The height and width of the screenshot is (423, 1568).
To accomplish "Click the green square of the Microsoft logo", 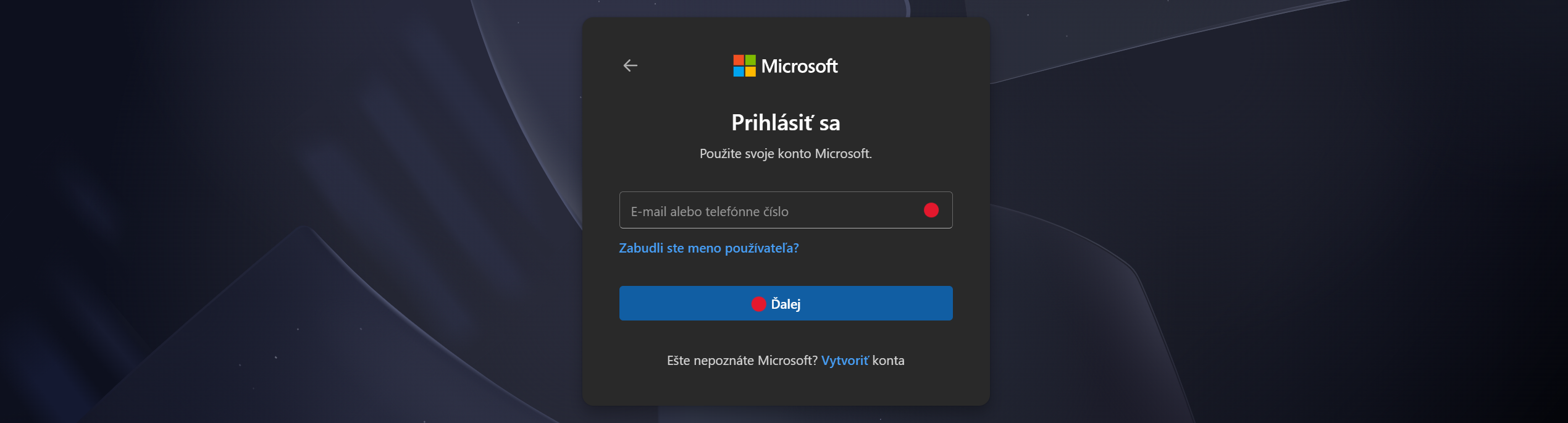I will tap(750, 60).
